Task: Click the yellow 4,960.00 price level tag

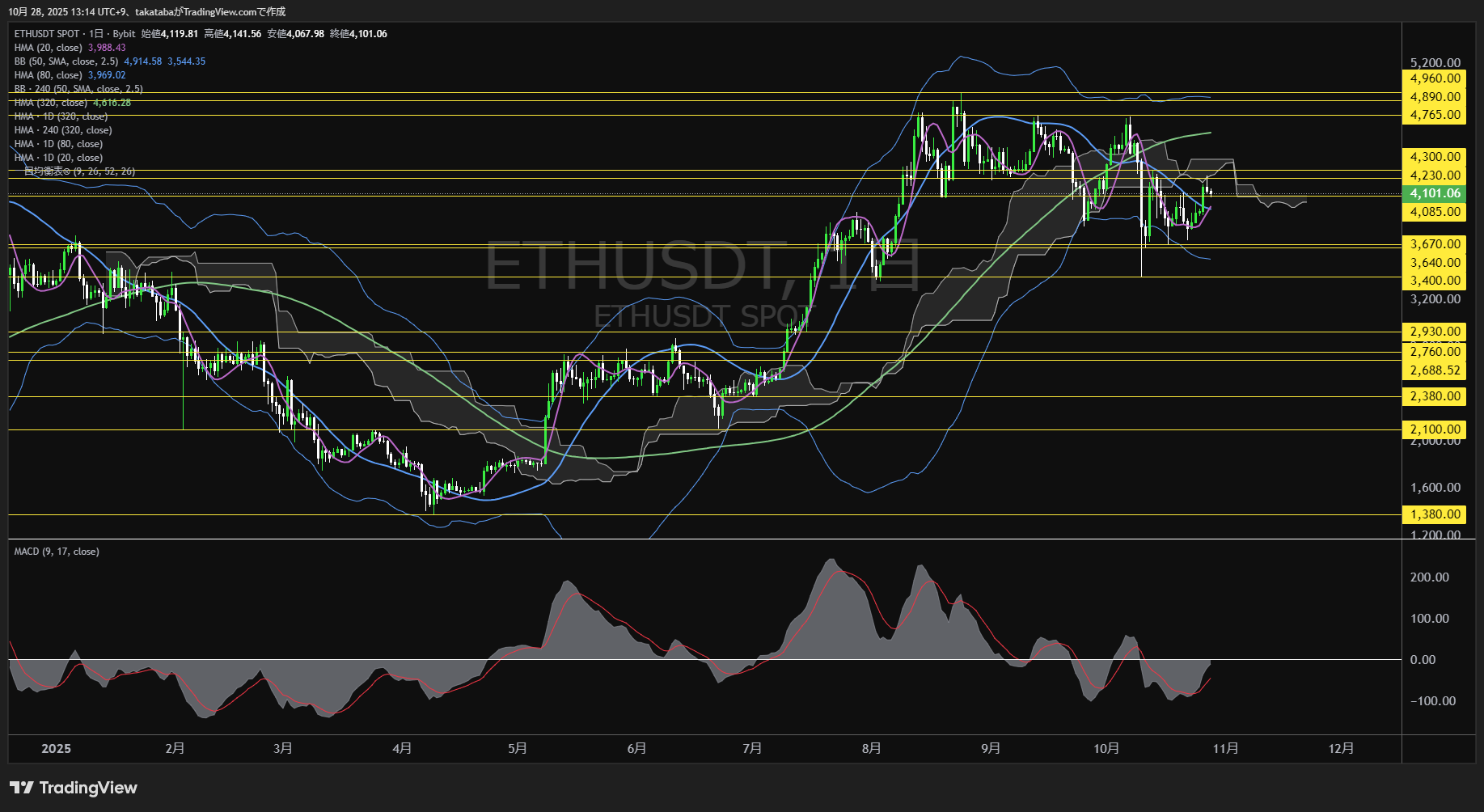Action: (1434, 78)
